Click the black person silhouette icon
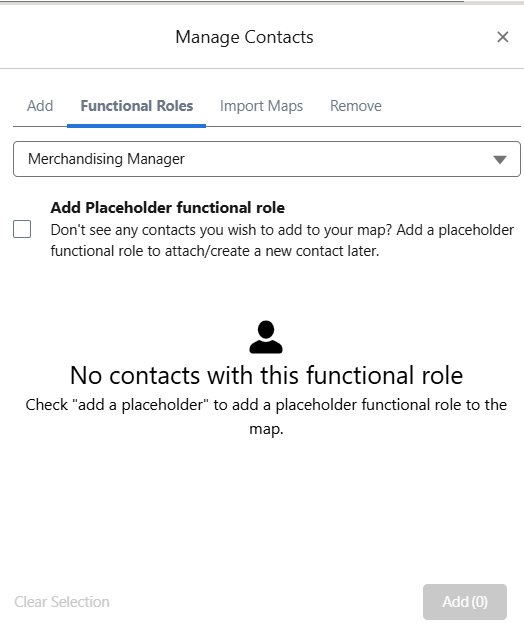The height and width of the screenshot is (628, 524). 266,337
